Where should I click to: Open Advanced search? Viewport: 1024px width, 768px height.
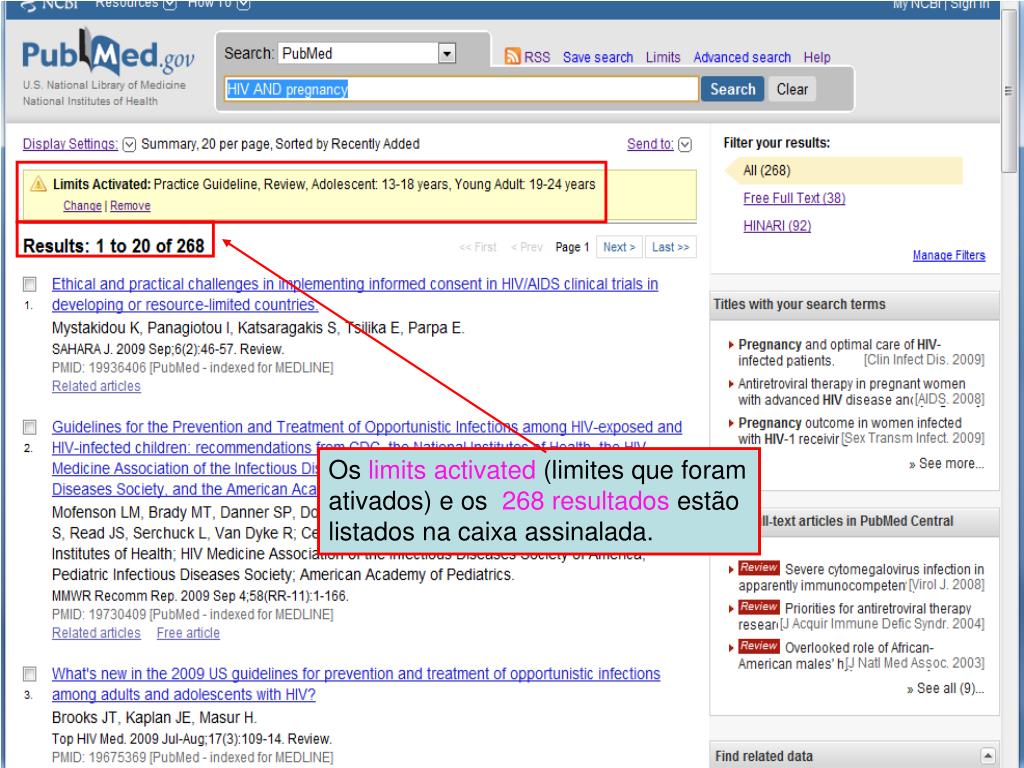point(742,57)
